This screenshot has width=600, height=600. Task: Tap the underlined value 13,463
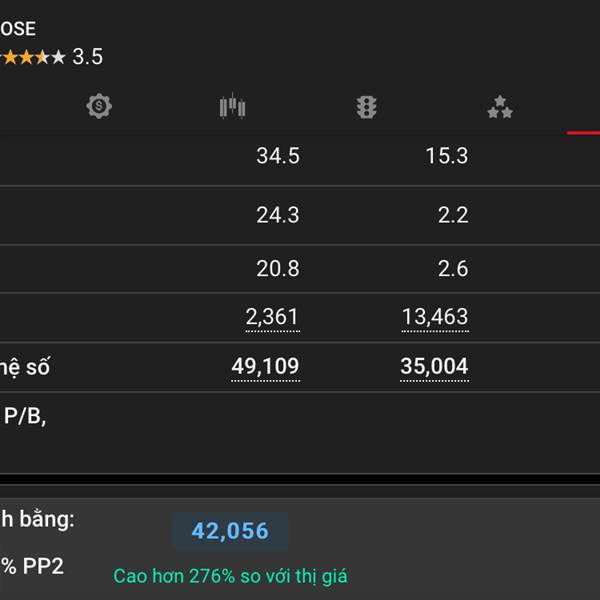tap(435, 317)
